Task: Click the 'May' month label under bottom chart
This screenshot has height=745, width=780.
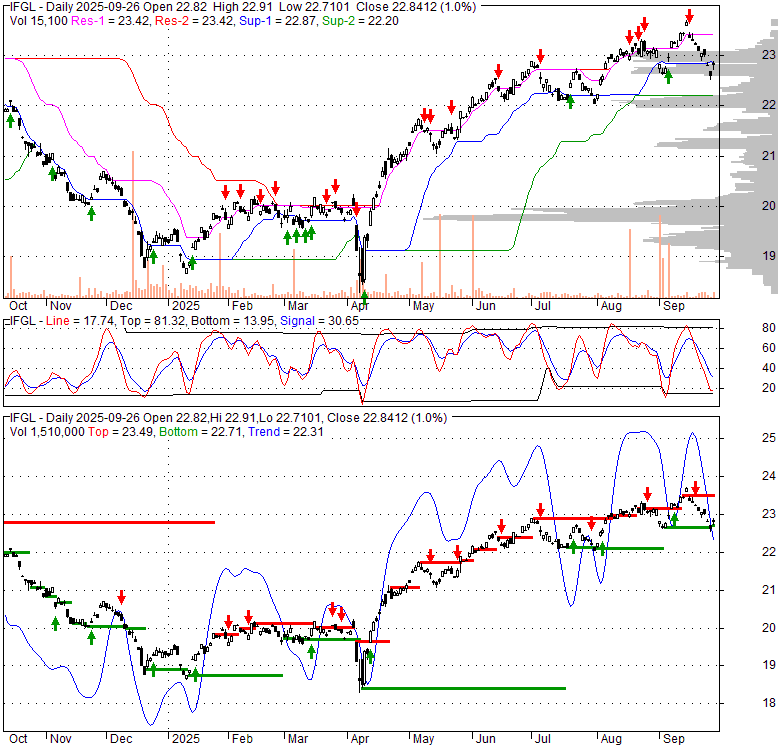Action: coord(423,739)
